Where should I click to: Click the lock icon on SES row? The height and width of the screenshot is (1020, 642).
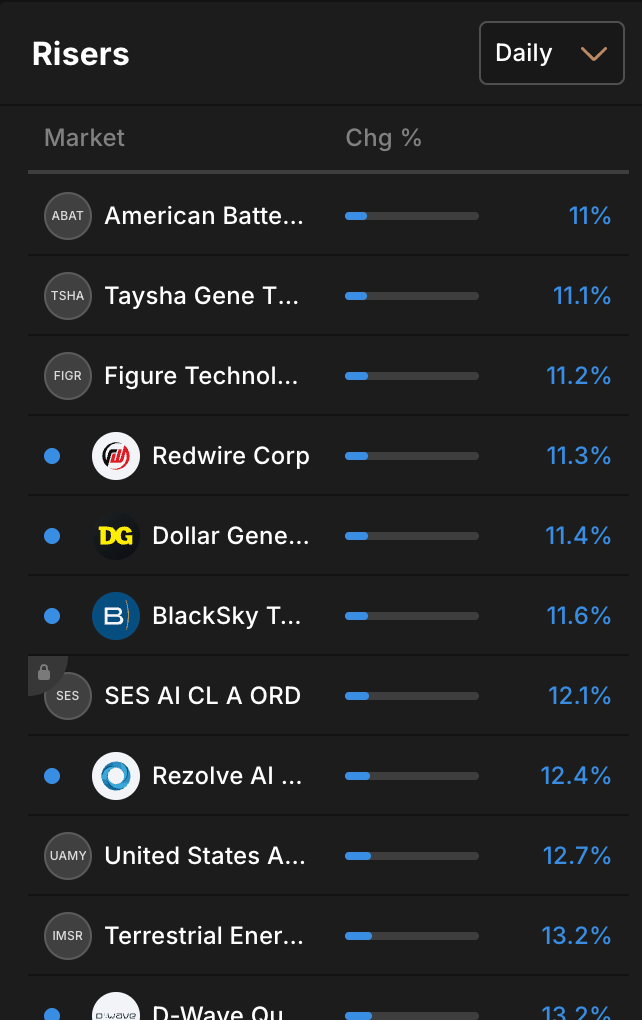click(44, 673)
